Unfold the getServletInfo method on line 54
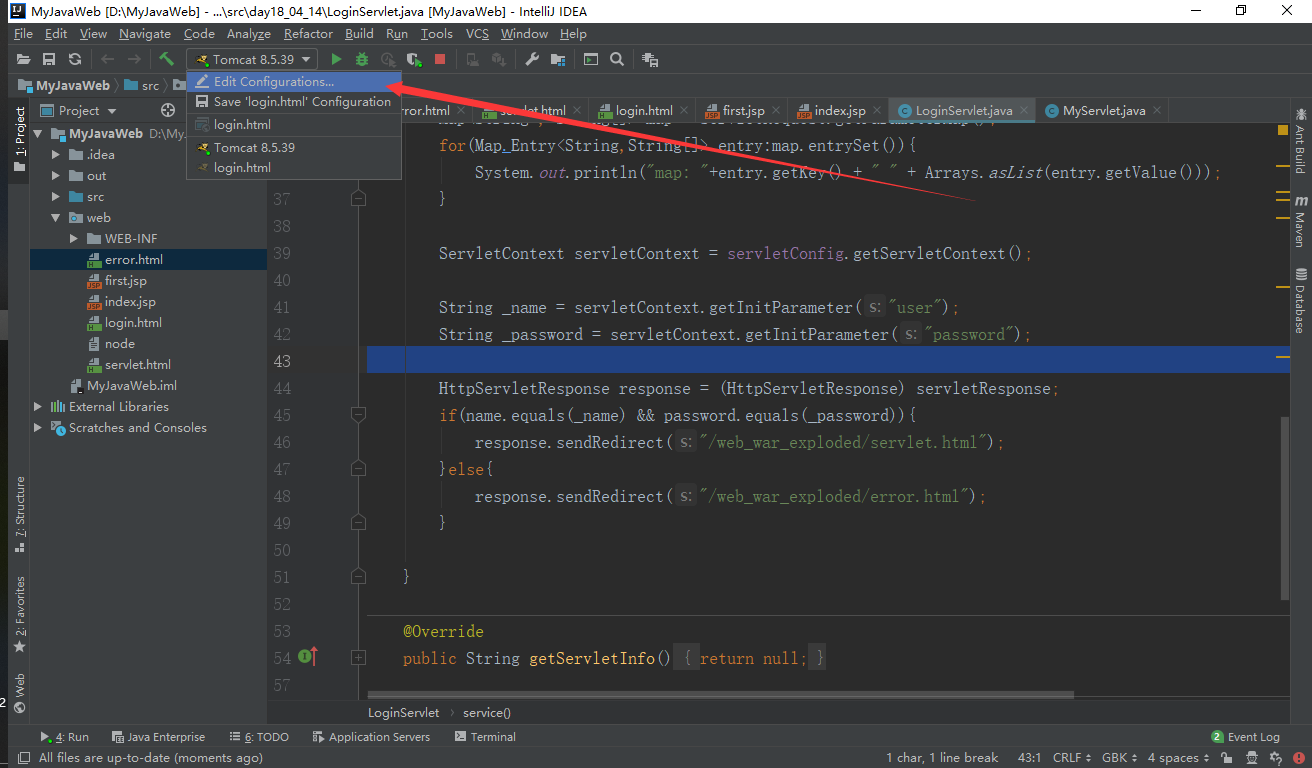The height and width of the screenshot is (768, 1312). coord(358,658)
